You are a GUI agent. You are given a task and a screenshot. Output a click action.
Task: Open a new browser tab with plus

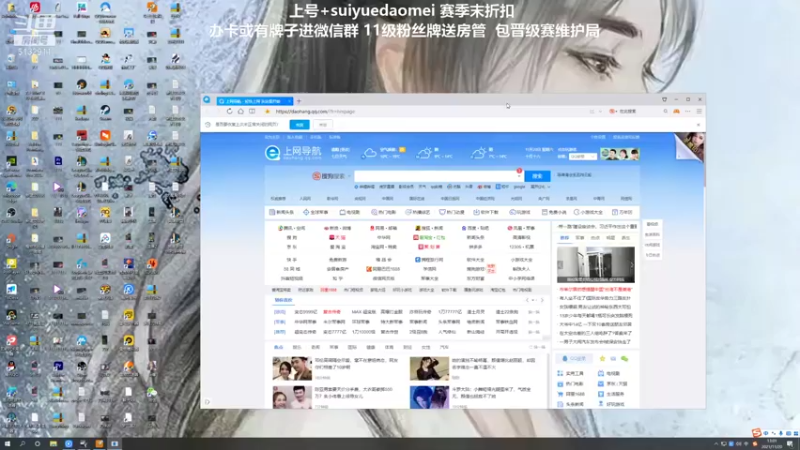[299, 101]
